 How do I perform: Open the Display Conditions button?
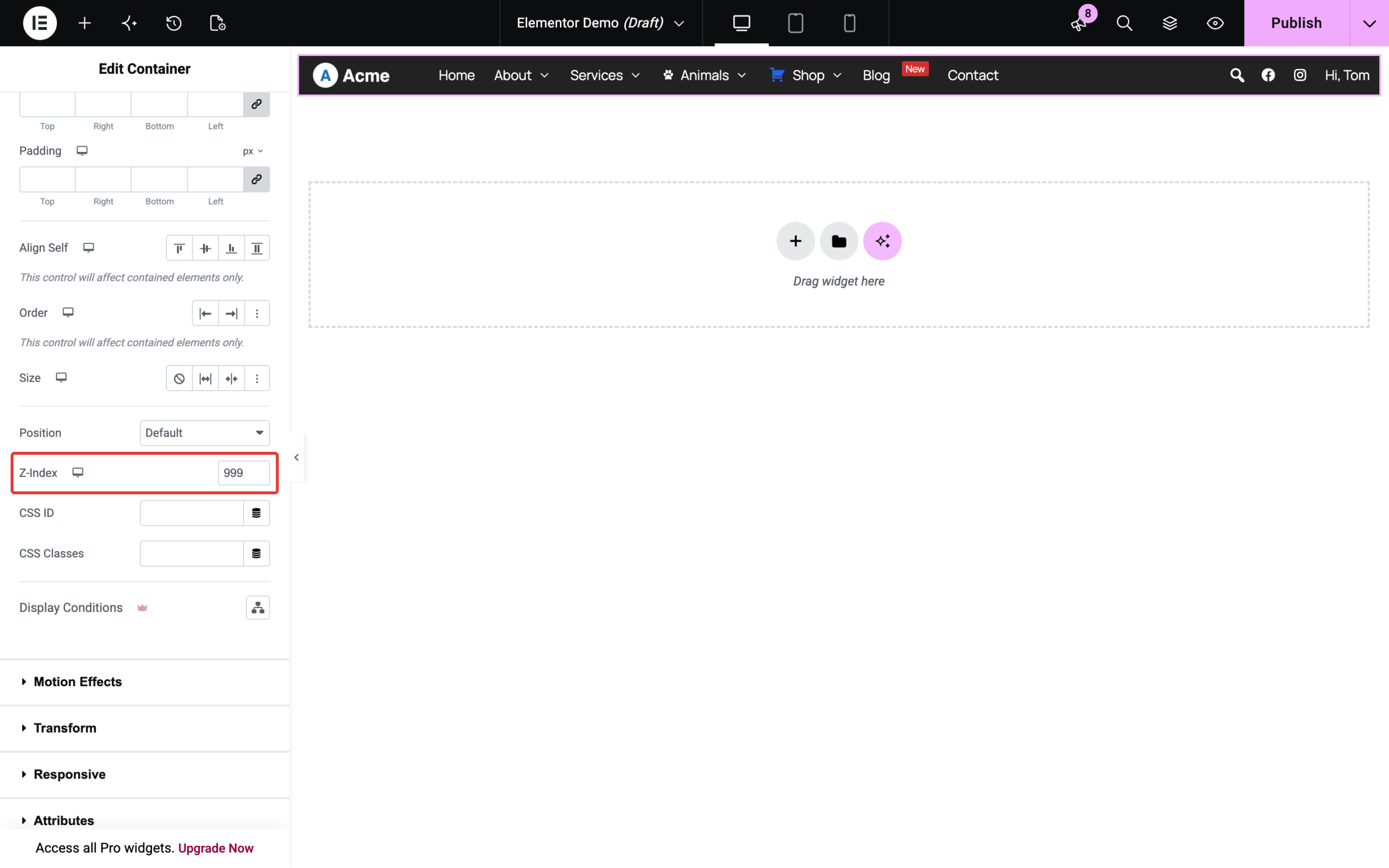tap(258, 608)
